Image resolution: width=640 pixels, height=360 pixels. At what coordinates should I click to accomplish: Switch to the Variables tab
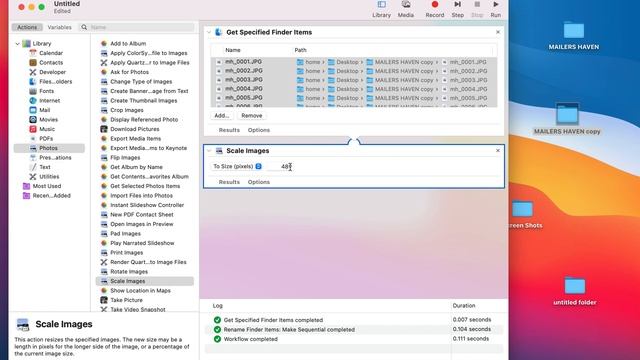59,27
